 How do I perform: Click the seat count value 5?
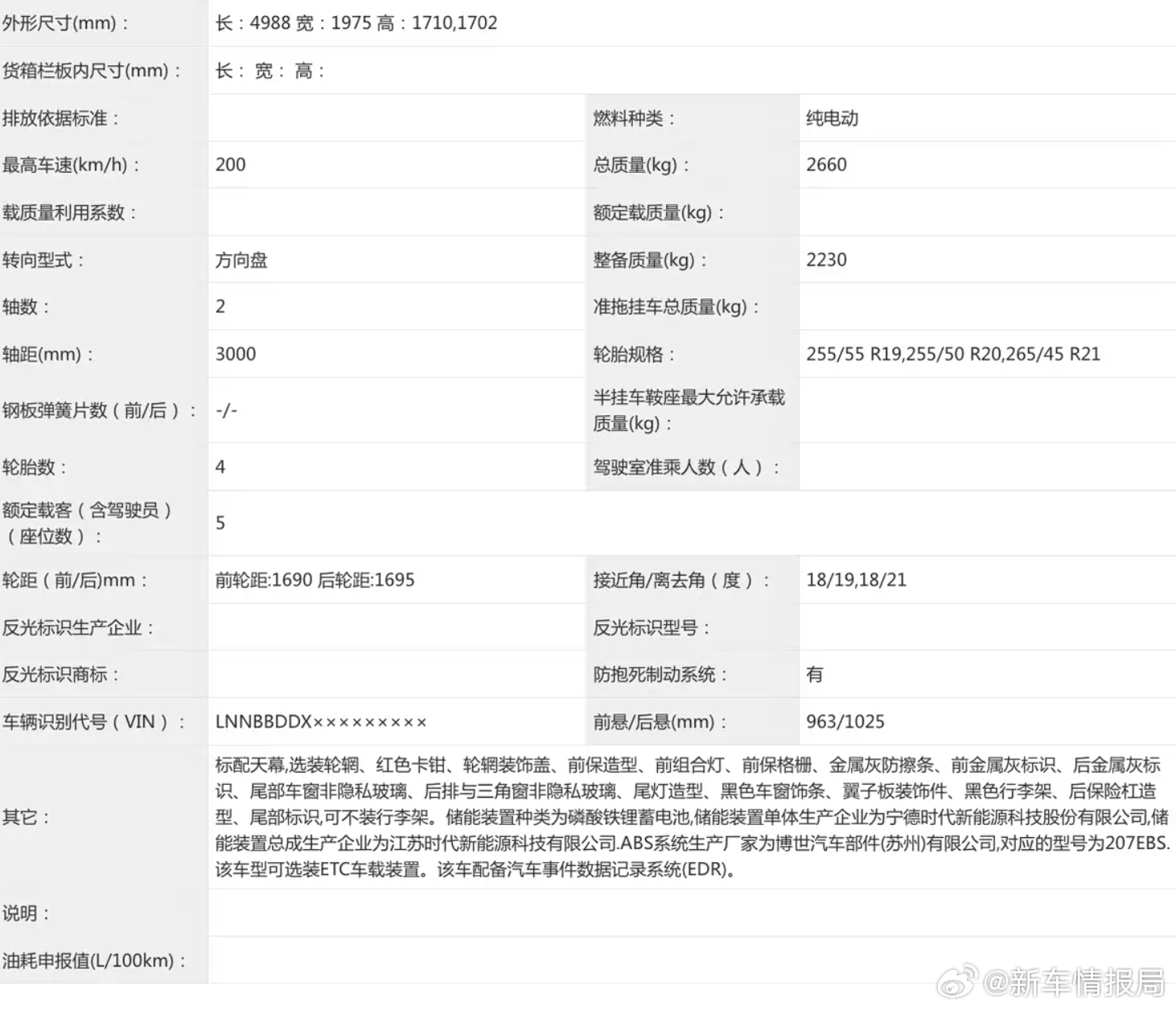pyautogui.click(x=220, y=523)
